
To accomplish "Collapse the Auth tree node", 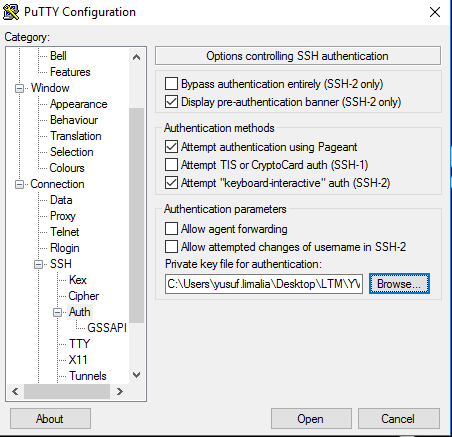I will tap(58, 312).
